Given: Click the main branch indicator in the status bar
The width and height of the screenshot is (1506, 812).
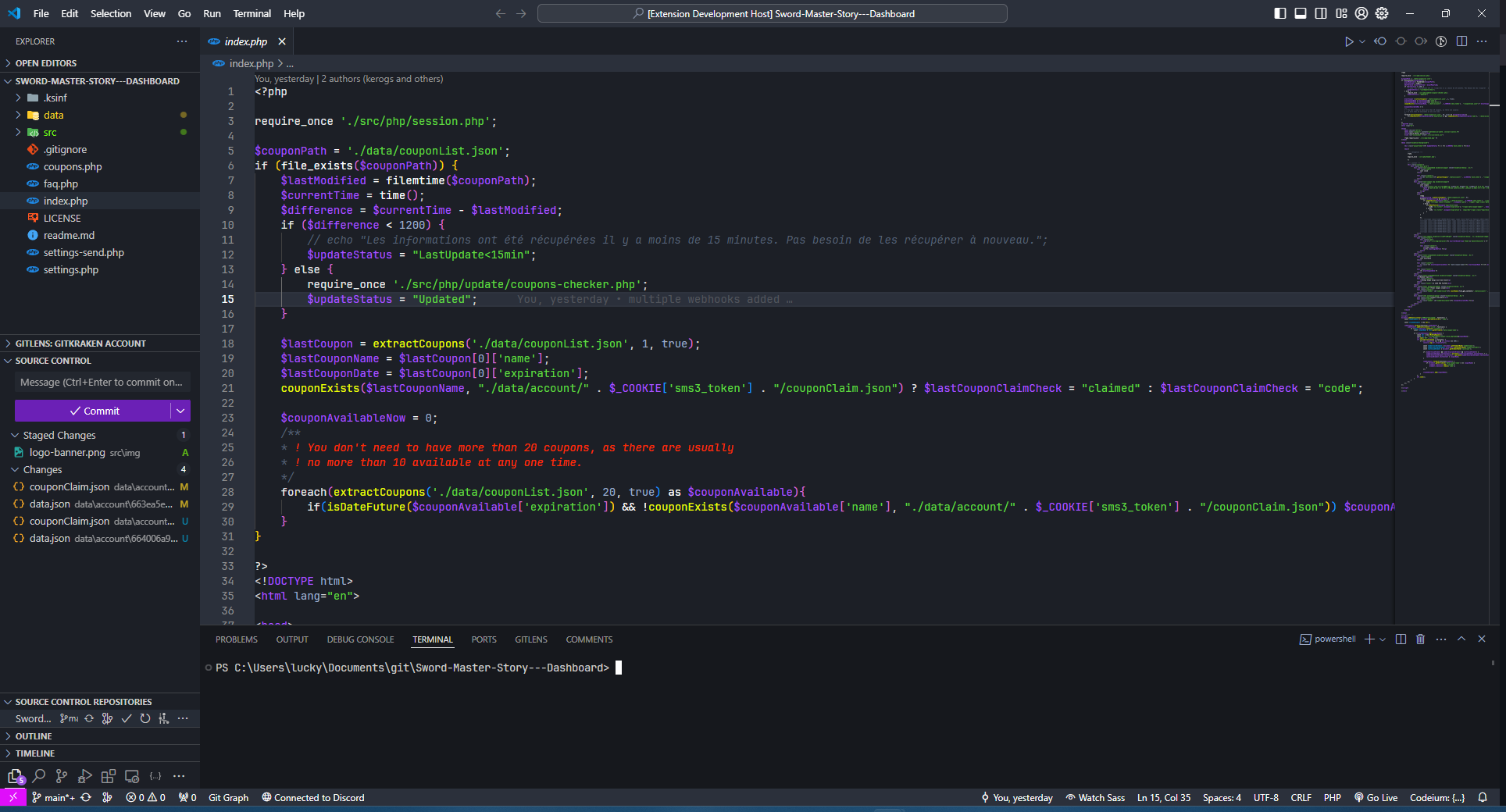Looking at the screenshot, I should (x=53, y=797).
